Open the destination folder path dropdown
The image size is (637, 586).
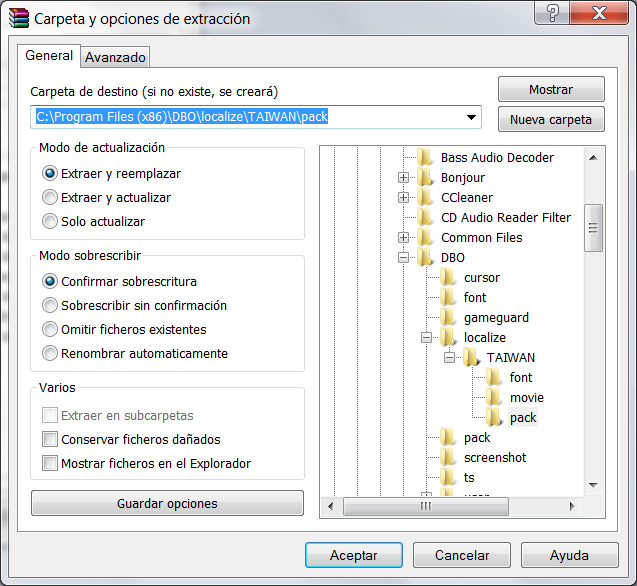471,118
